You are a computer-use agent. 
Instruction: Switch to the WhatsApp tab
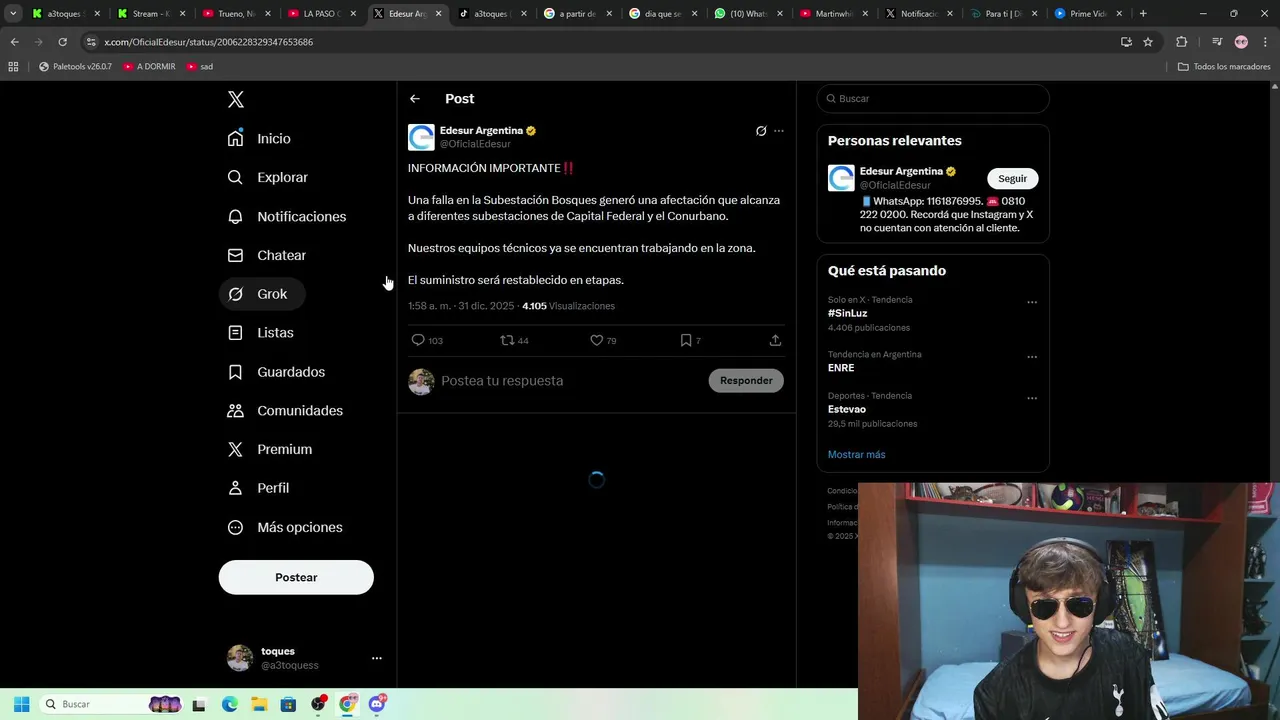(749, 14)
